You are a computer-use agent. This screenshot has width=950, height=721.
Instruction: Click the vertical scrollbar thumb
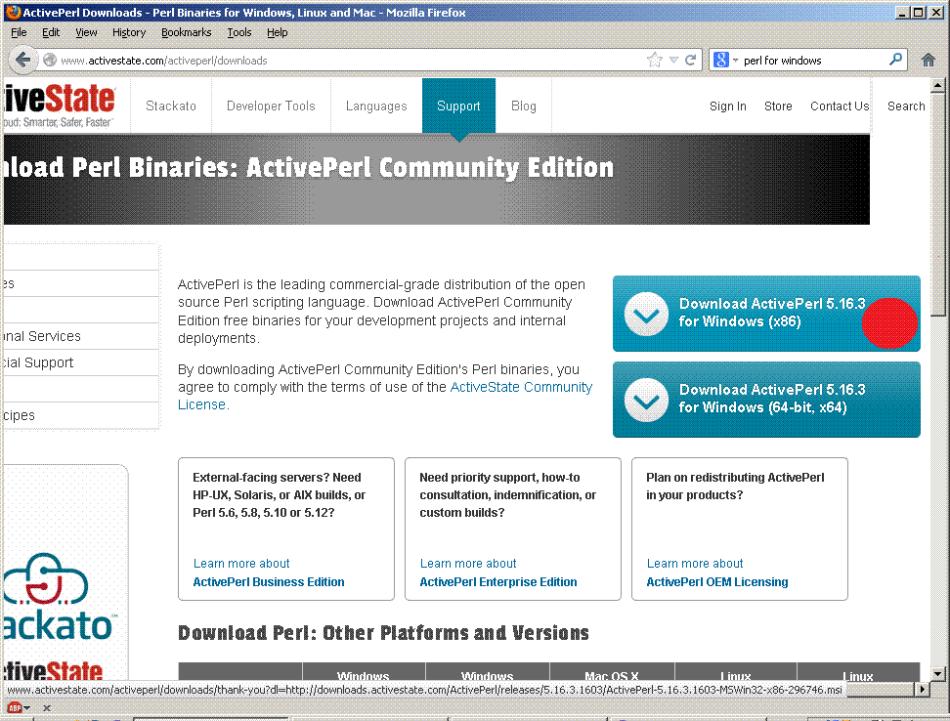[x=937, y=204]
